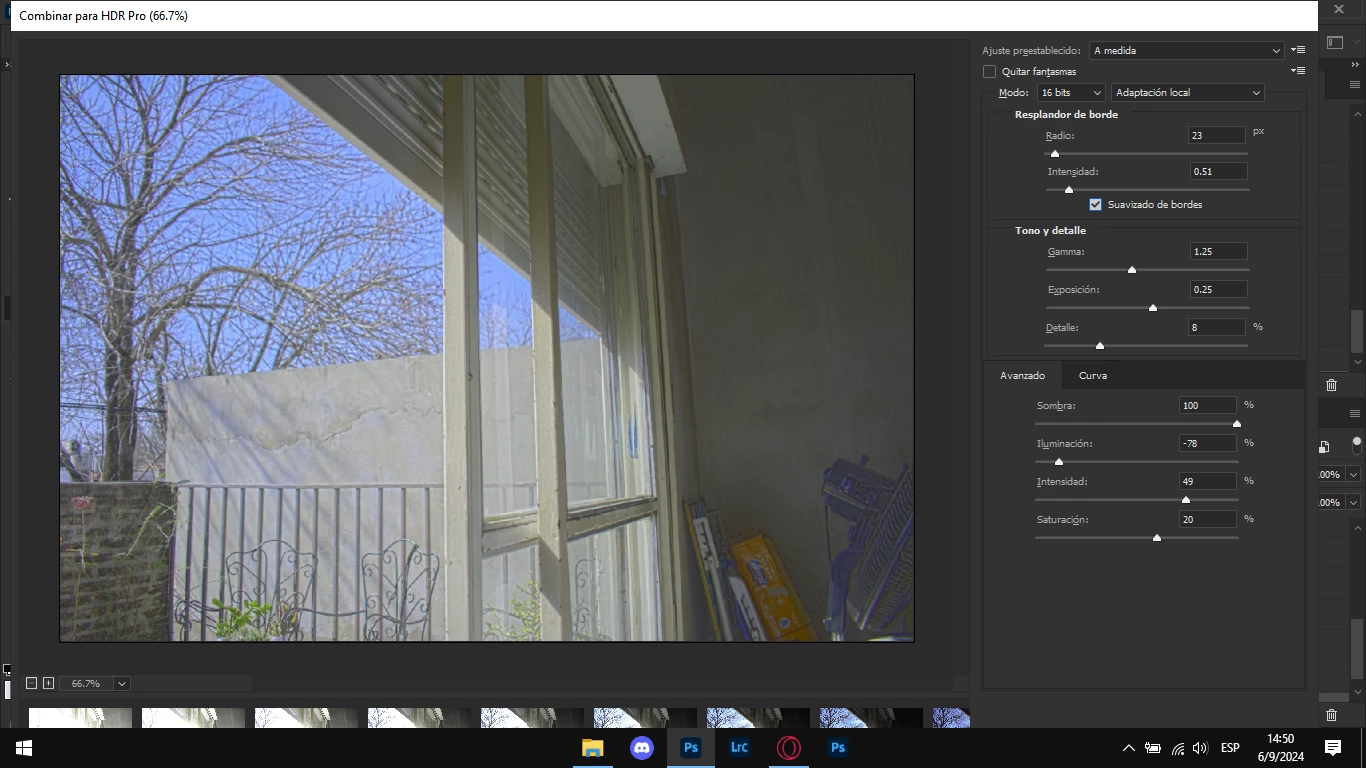1366x768 pixels.
Task: Click the workspace switcher icon in Photoshop window
Action: coord(1335,43)
